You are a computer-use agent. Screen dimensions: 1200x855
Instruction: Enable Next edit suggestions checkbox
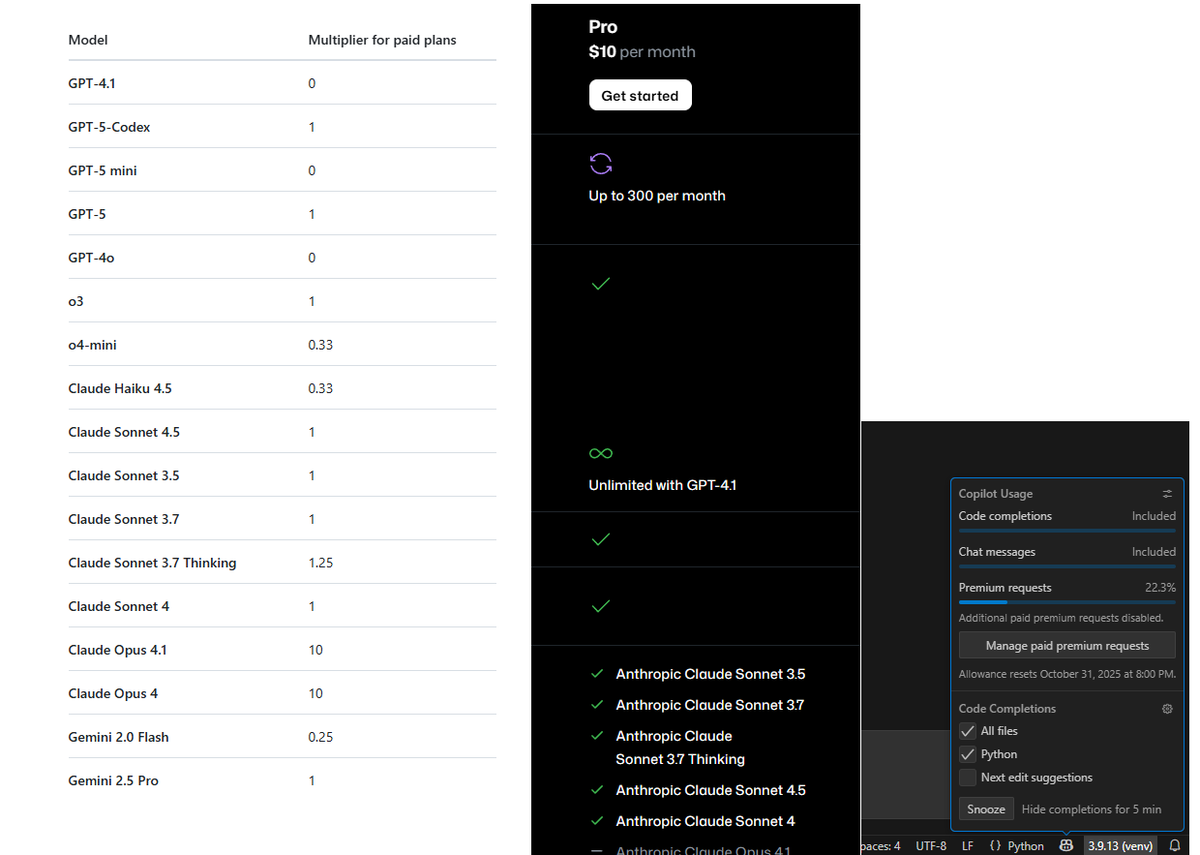coord(967,777)
